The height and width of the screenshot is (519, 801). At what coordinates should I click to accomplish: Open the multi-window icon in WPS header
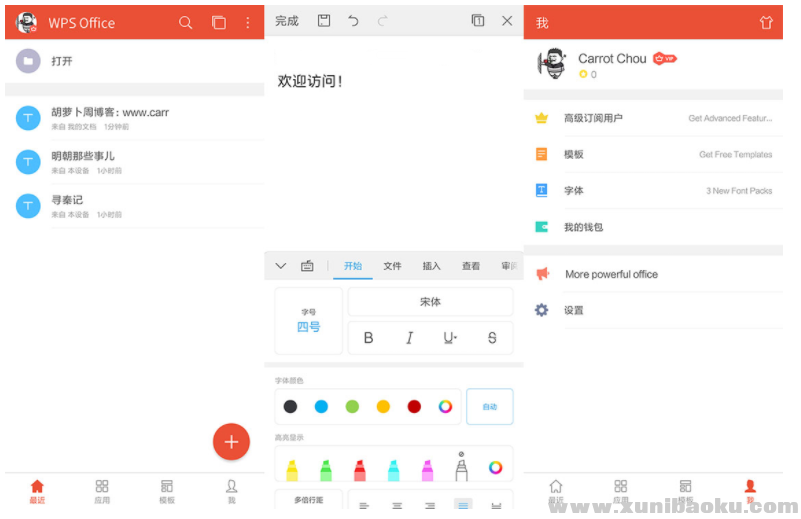pos(218,22)
